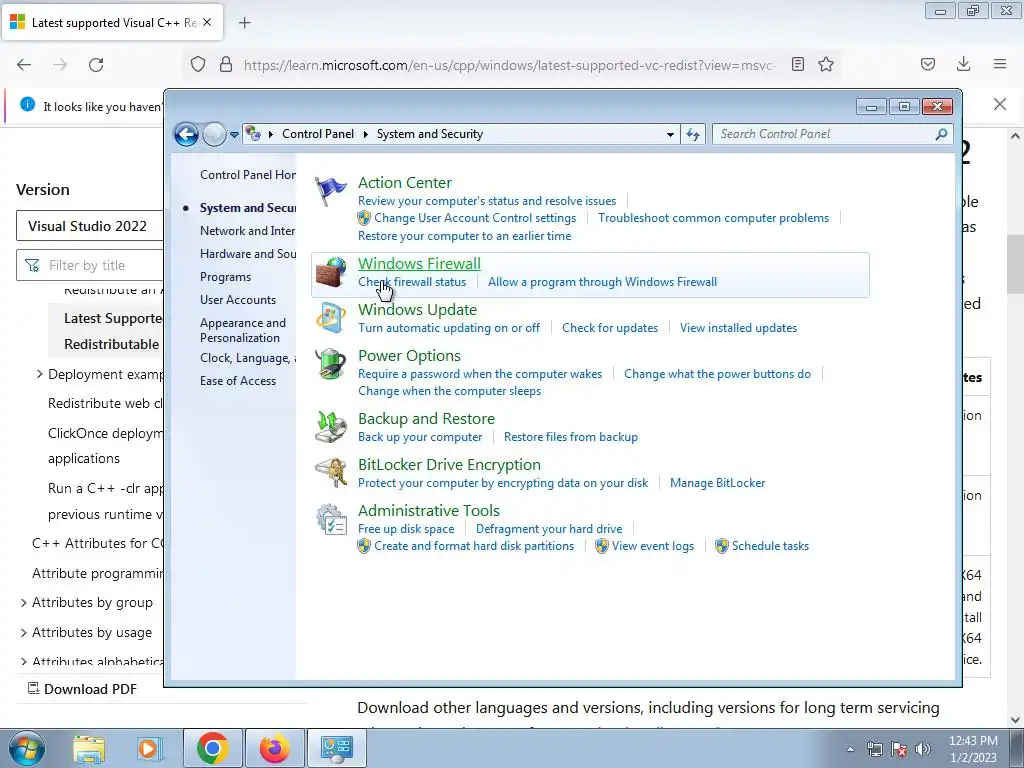The width and height of the screenshot is (1024, 768).
Task: Open recent pages dropdown arrow
Action: click(234, 135)
